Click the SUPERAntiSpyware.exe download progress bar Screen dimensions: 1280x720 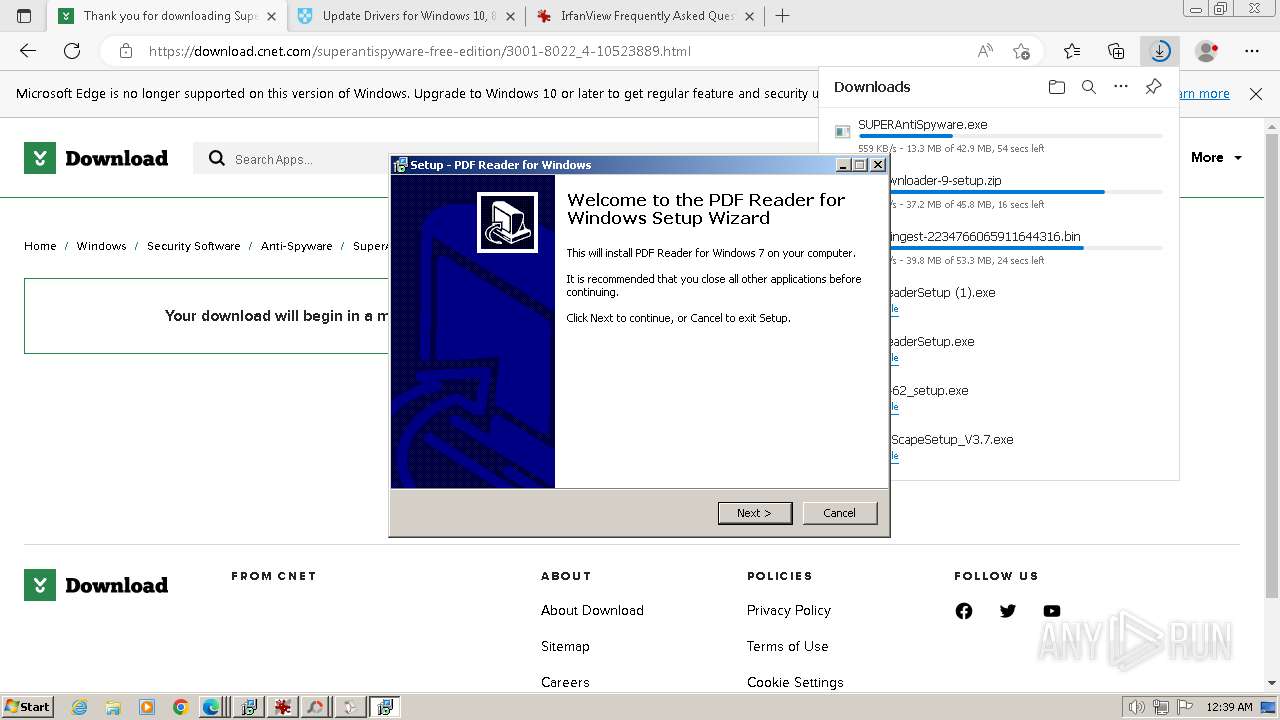(x=1010, y=135)
